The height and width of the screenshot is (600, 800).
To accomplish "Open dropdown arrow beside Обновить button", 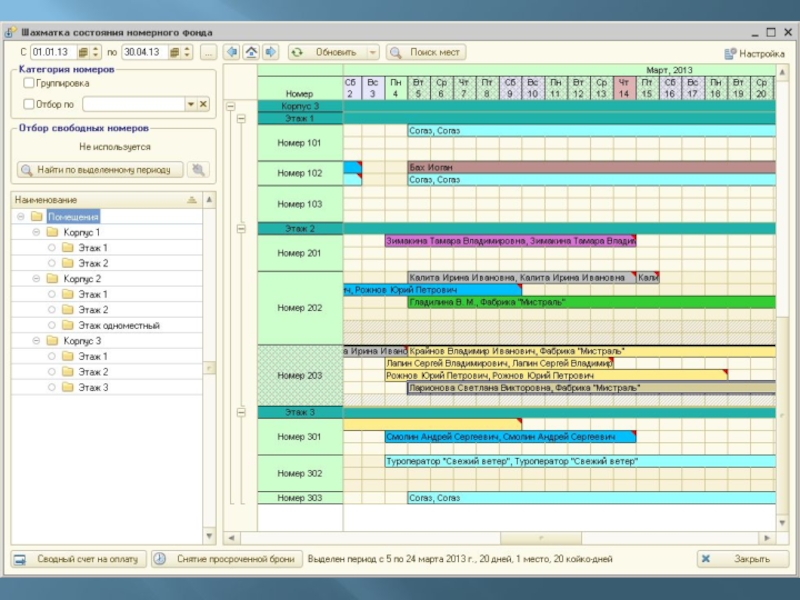I will coord(373,52).
